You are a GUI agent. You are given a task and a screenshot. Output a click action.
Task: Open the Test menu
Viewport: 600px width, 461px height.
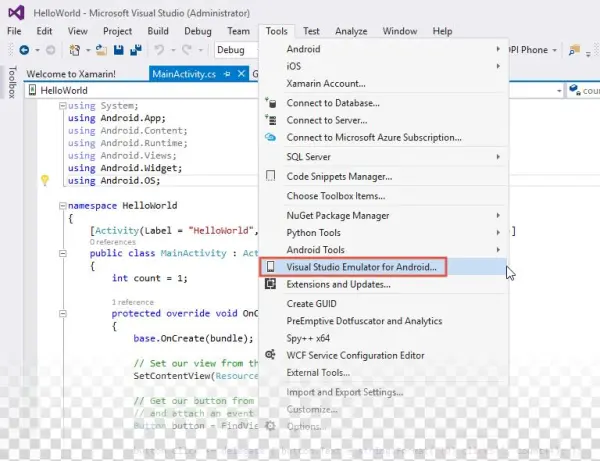tap(311, 31)
